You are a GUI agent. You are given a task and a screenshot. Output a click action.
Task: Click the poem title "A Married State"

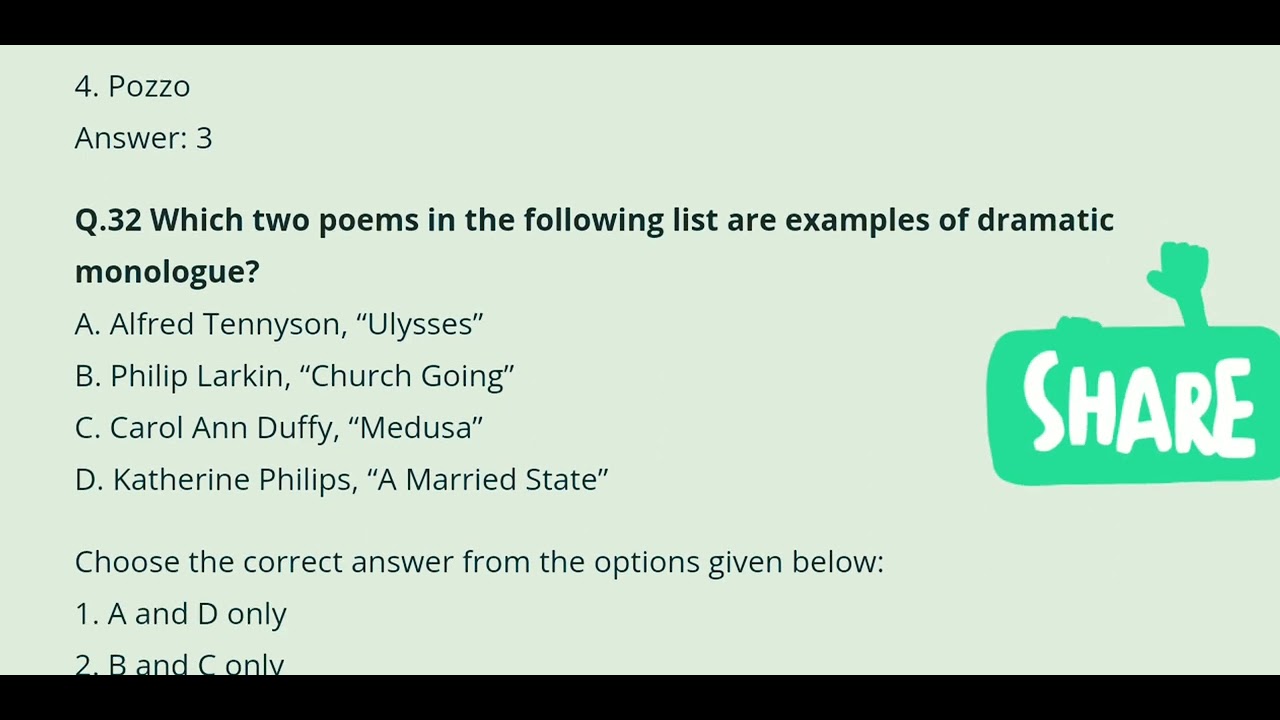488,480
